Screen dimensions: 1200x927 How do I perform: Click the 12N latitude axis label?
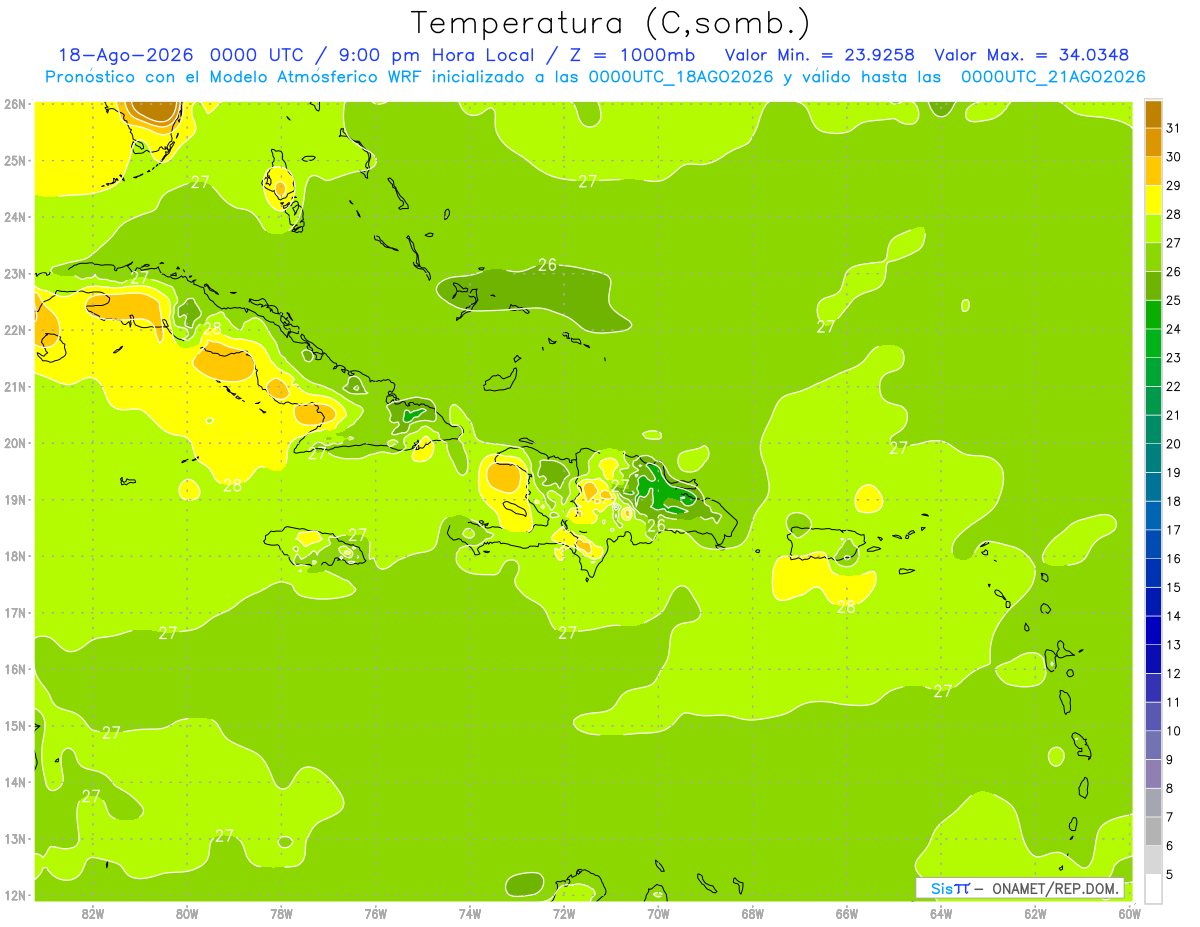click(x=14, y=895)
